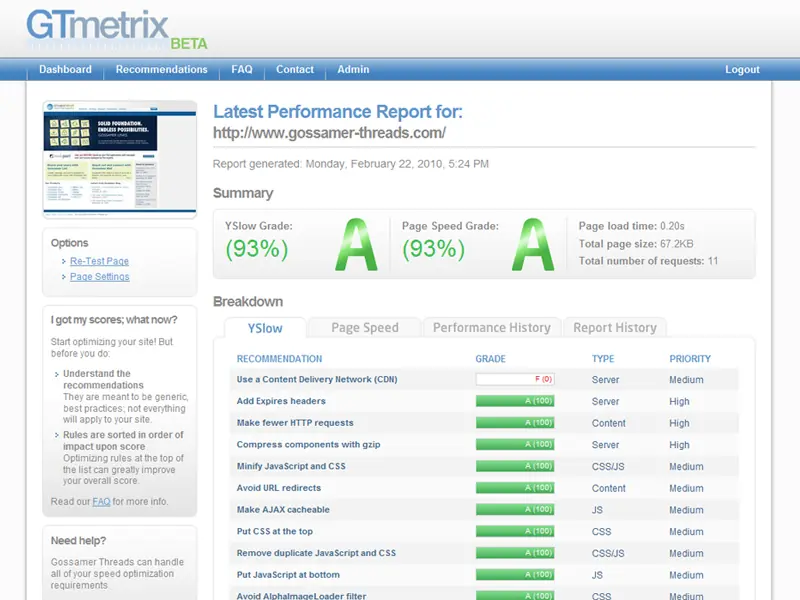Click the Page Settings link
The height and width of the screenshot is (600, 800).
pyautogui.click(x=99, y=277)
